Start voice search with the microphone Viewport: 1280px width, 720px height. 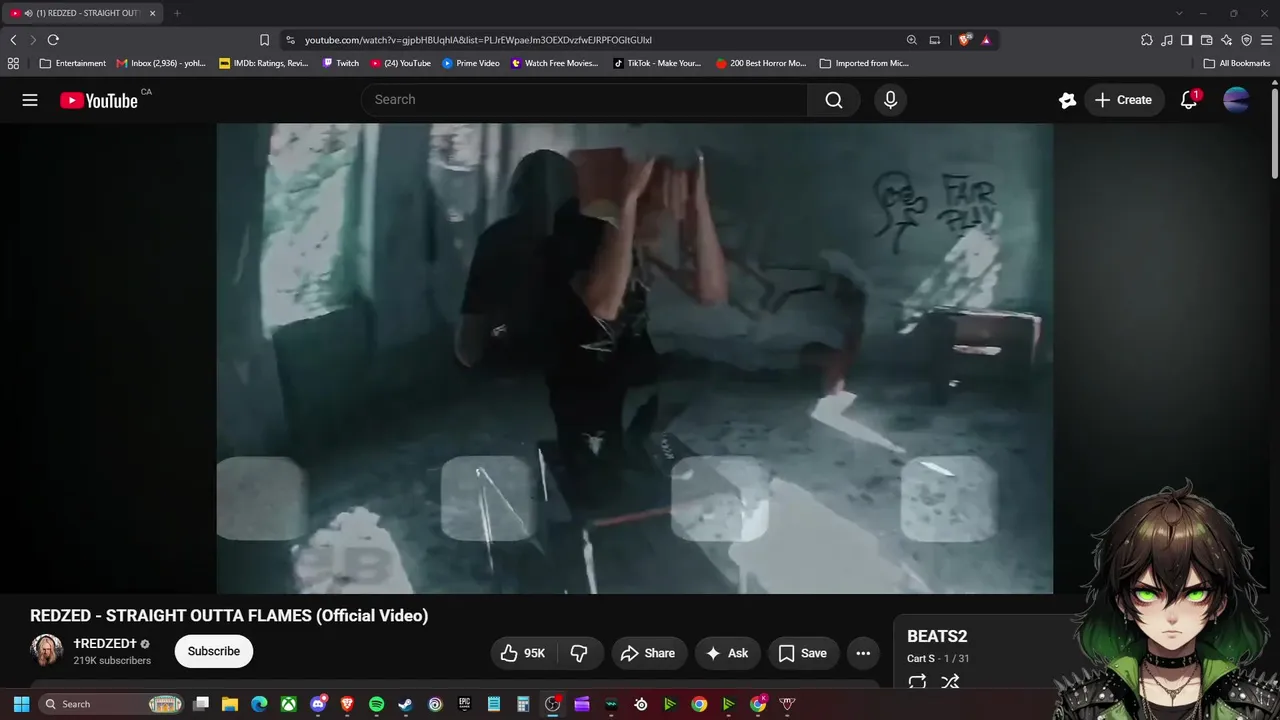[890, 100]
